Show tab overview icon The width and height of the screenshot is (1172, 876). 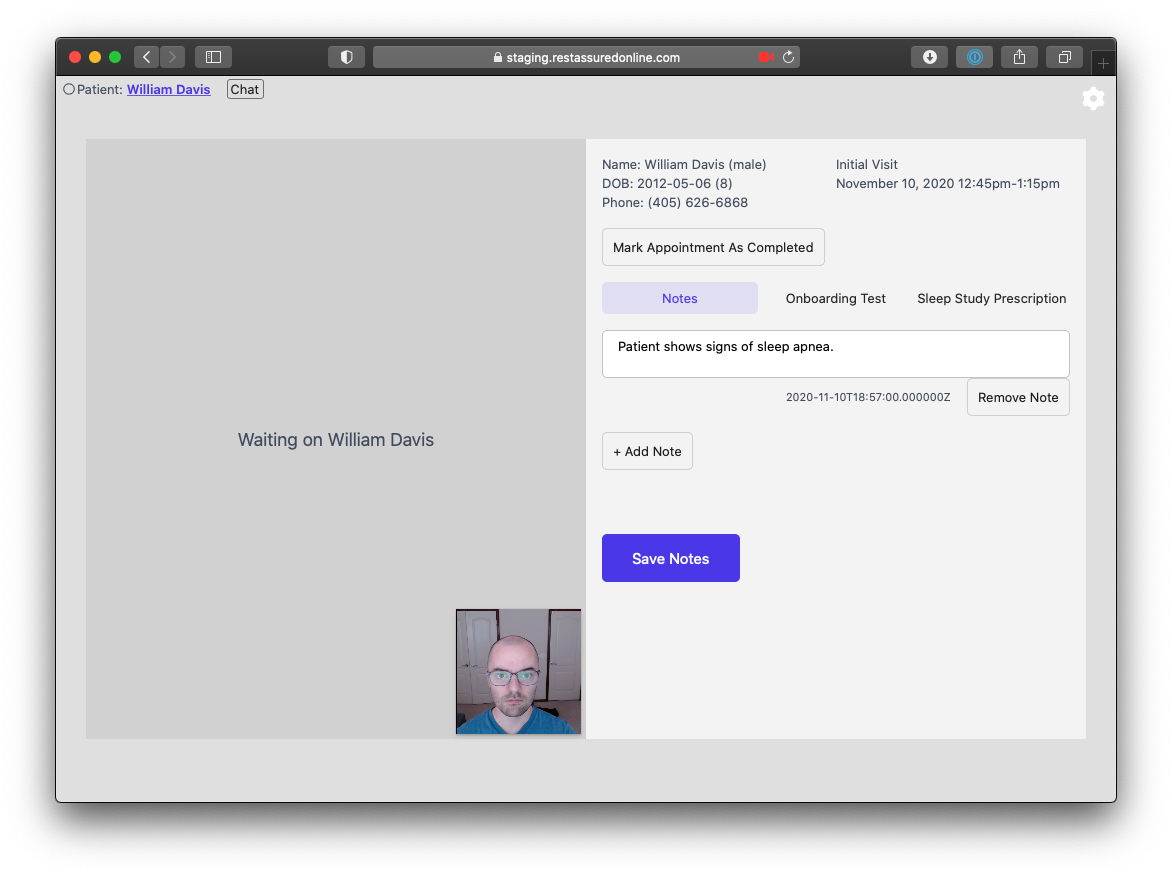click(1064, 57)
